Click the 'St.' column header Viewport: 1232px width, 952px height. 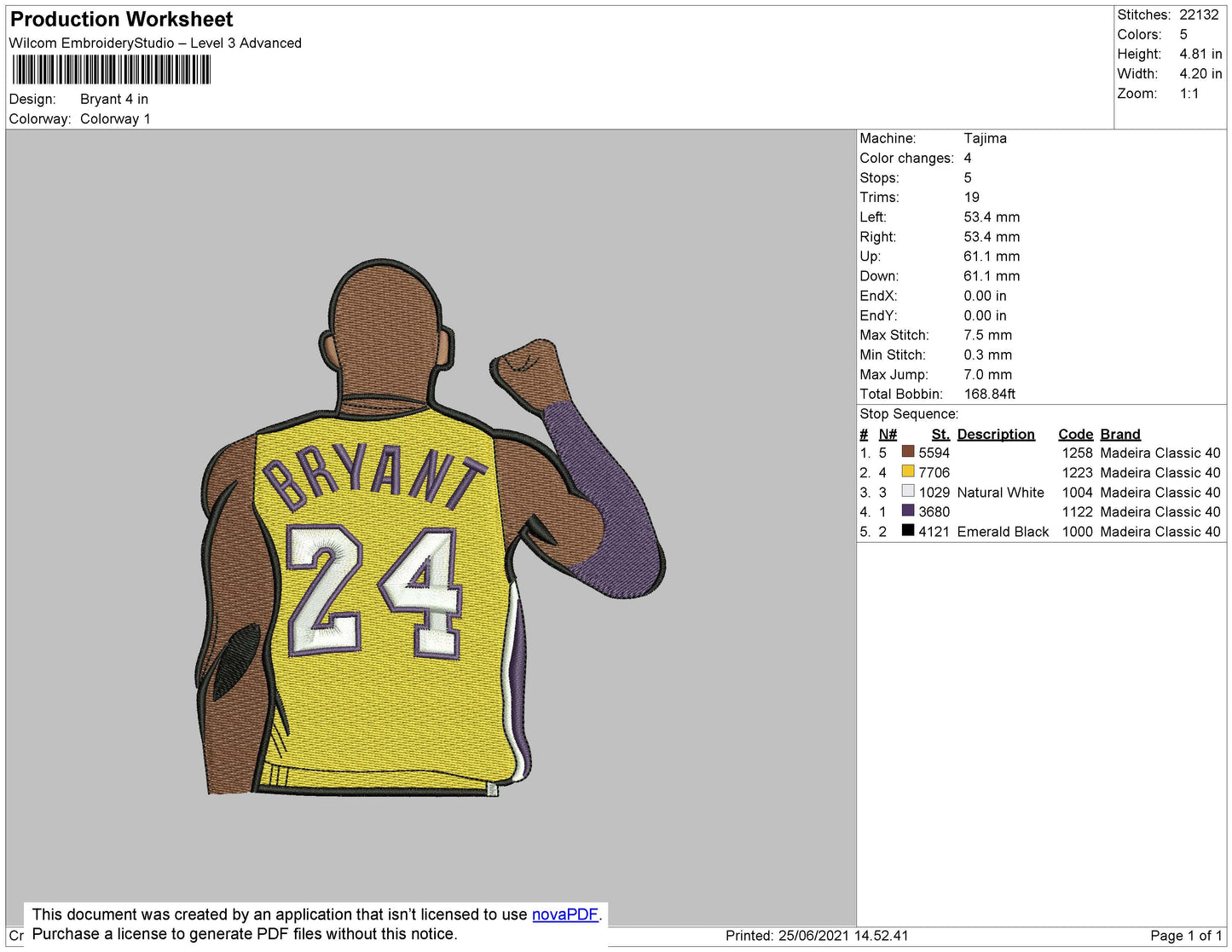tap(940, 435)
